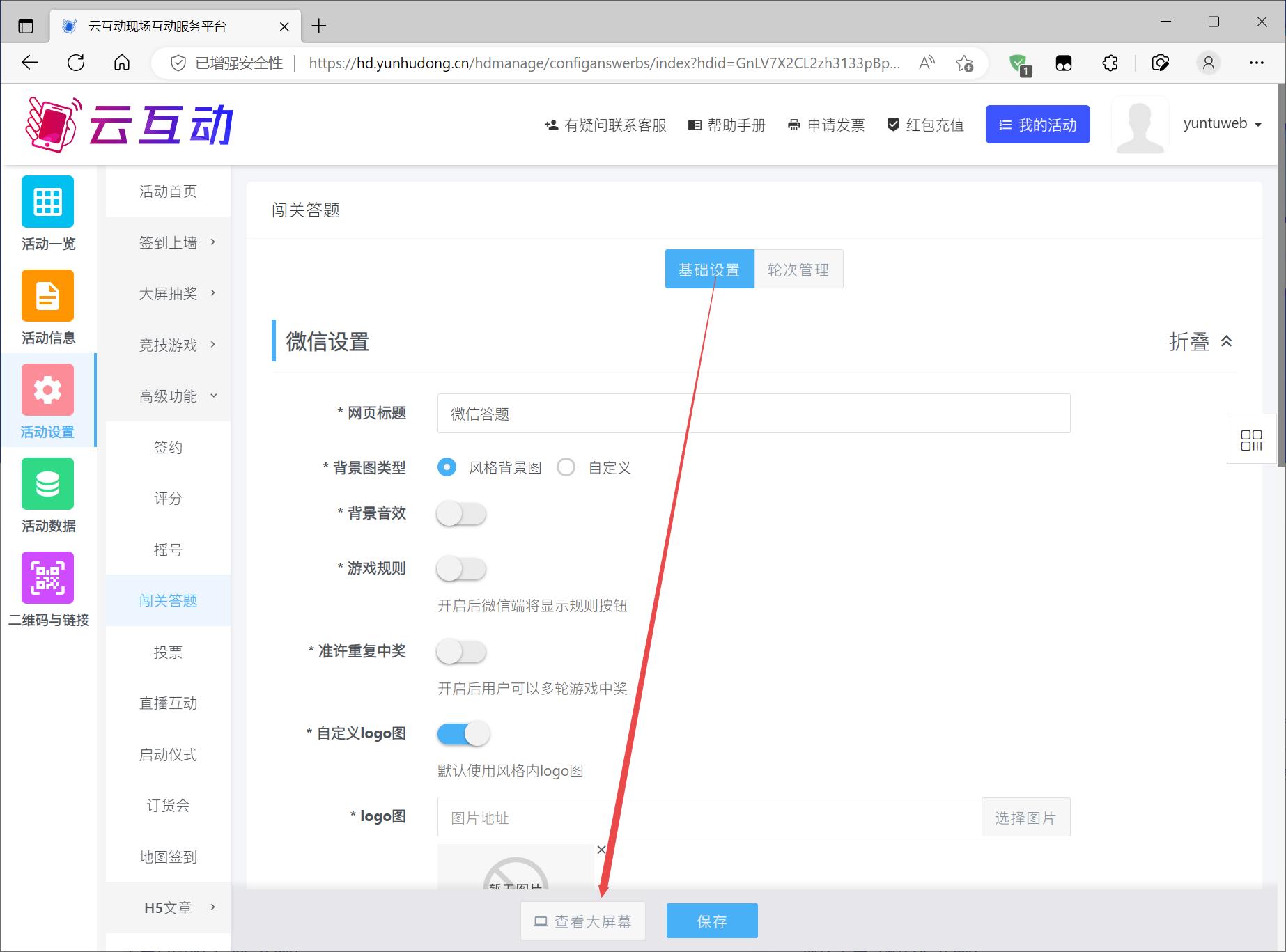Open the yuntuweb user dropdown
1286x952 pixels.
point(1222,124)
